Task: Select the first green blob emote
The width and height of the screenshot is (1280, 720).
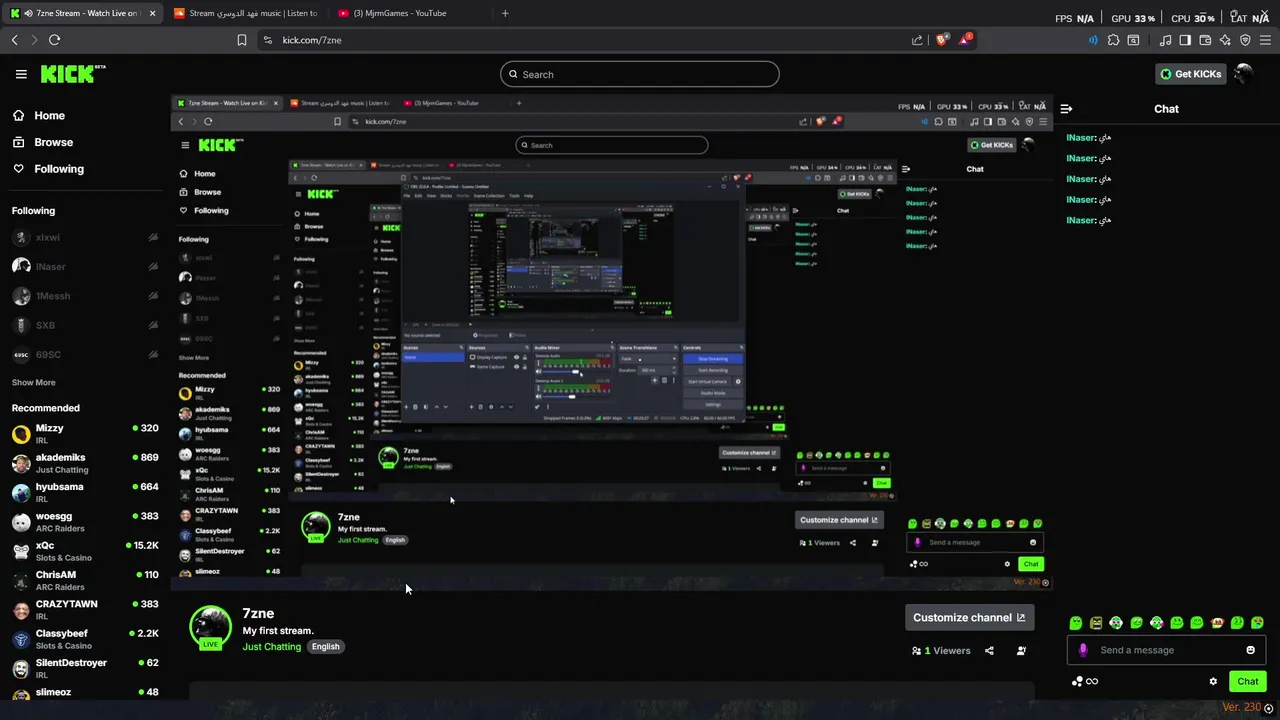Action: (1076, 623)
